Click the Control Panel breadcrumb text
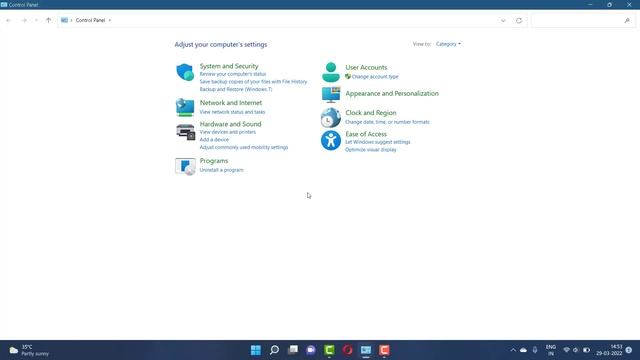 [x=90, y=20]
